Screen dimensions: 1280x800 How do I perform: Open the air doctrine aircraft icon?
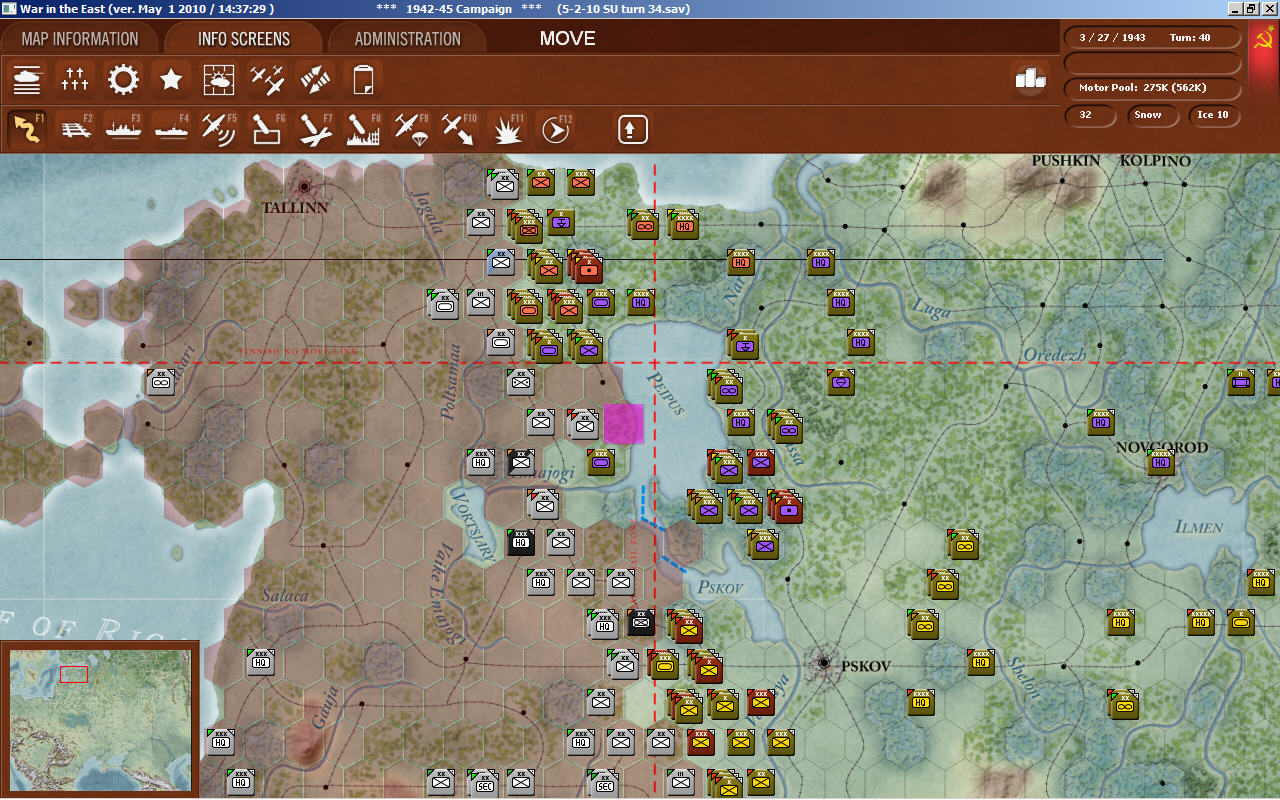(267, 78)
